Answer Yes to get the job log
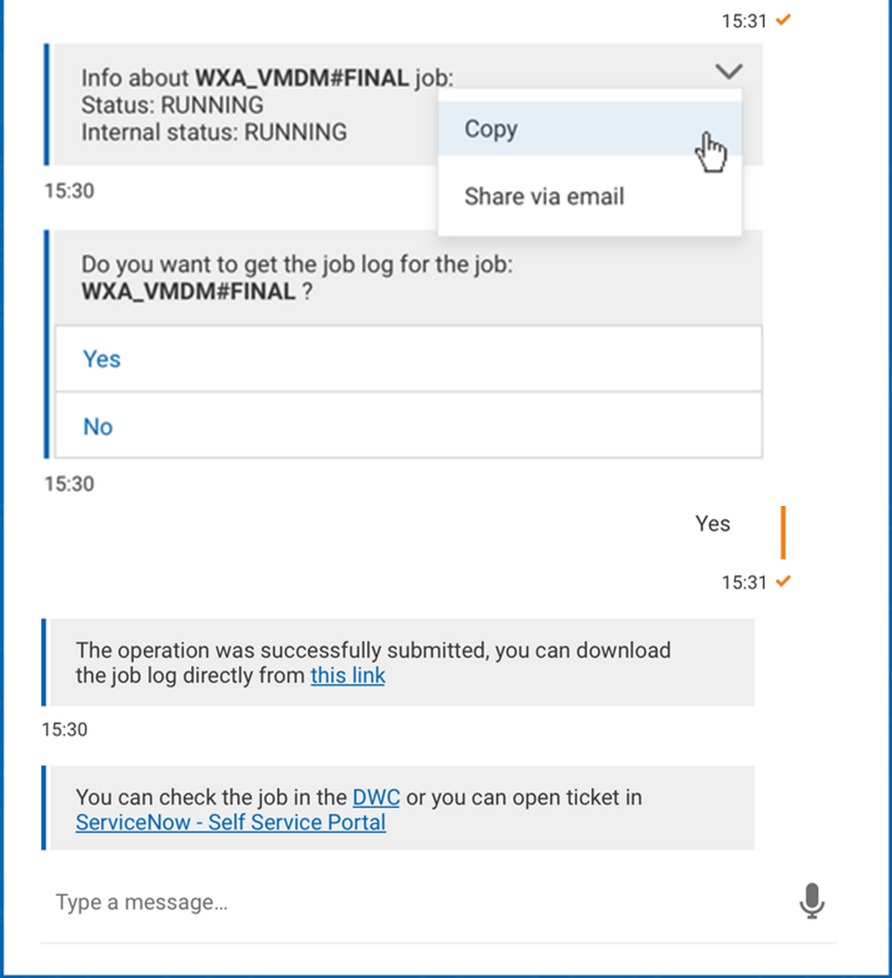This screenshot has width=892, height=978. [x=102, y=359]
